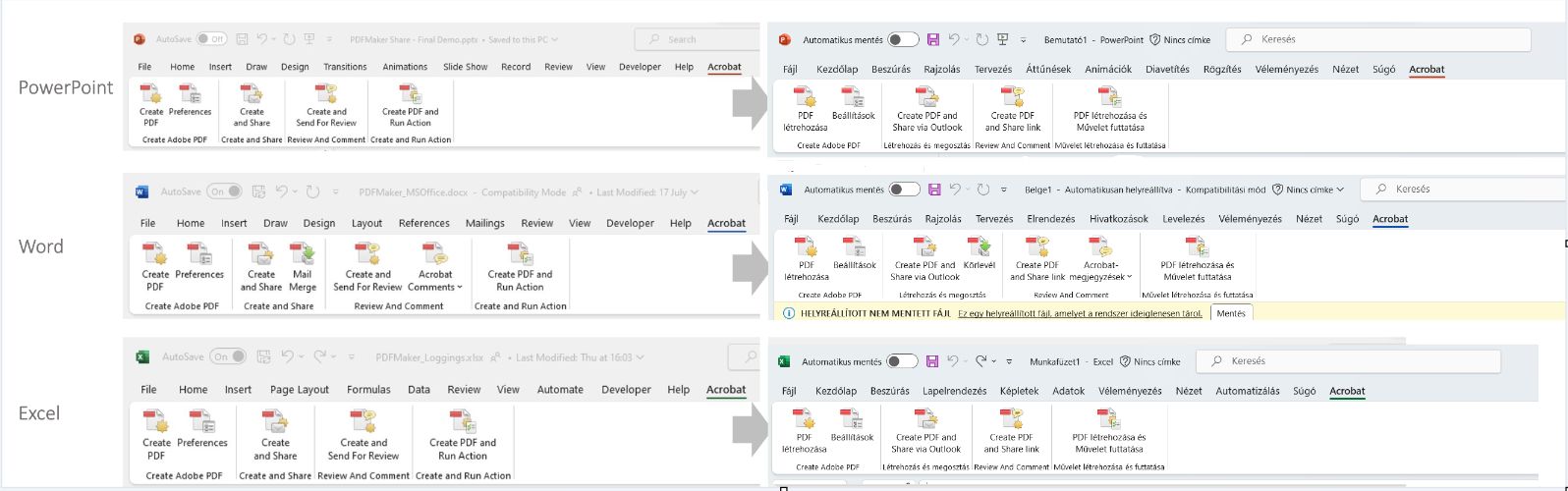Click PDF létrehozása és Művelet futtatása in PowerPoint
The image size is (1568, 491).
[x=1110, y=109]
